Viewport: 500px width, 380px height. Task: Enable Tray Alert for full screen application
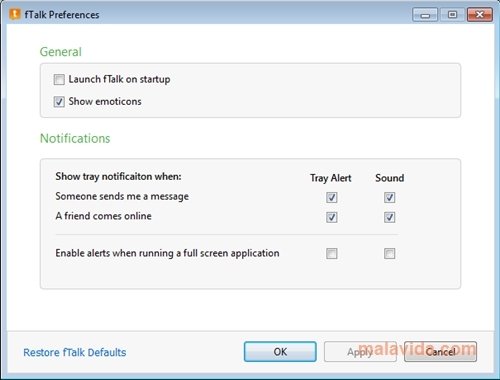point(332,253)
